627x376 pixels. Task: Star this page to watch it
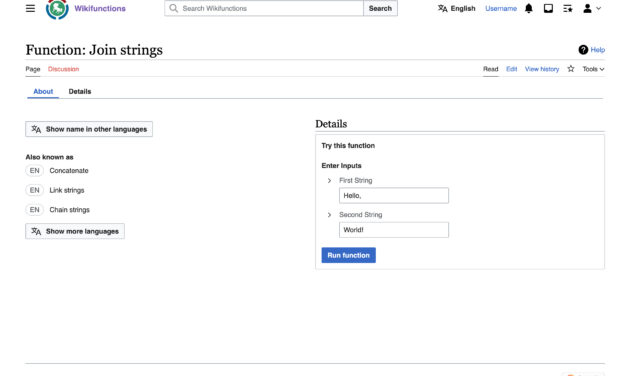coord(571,69)
